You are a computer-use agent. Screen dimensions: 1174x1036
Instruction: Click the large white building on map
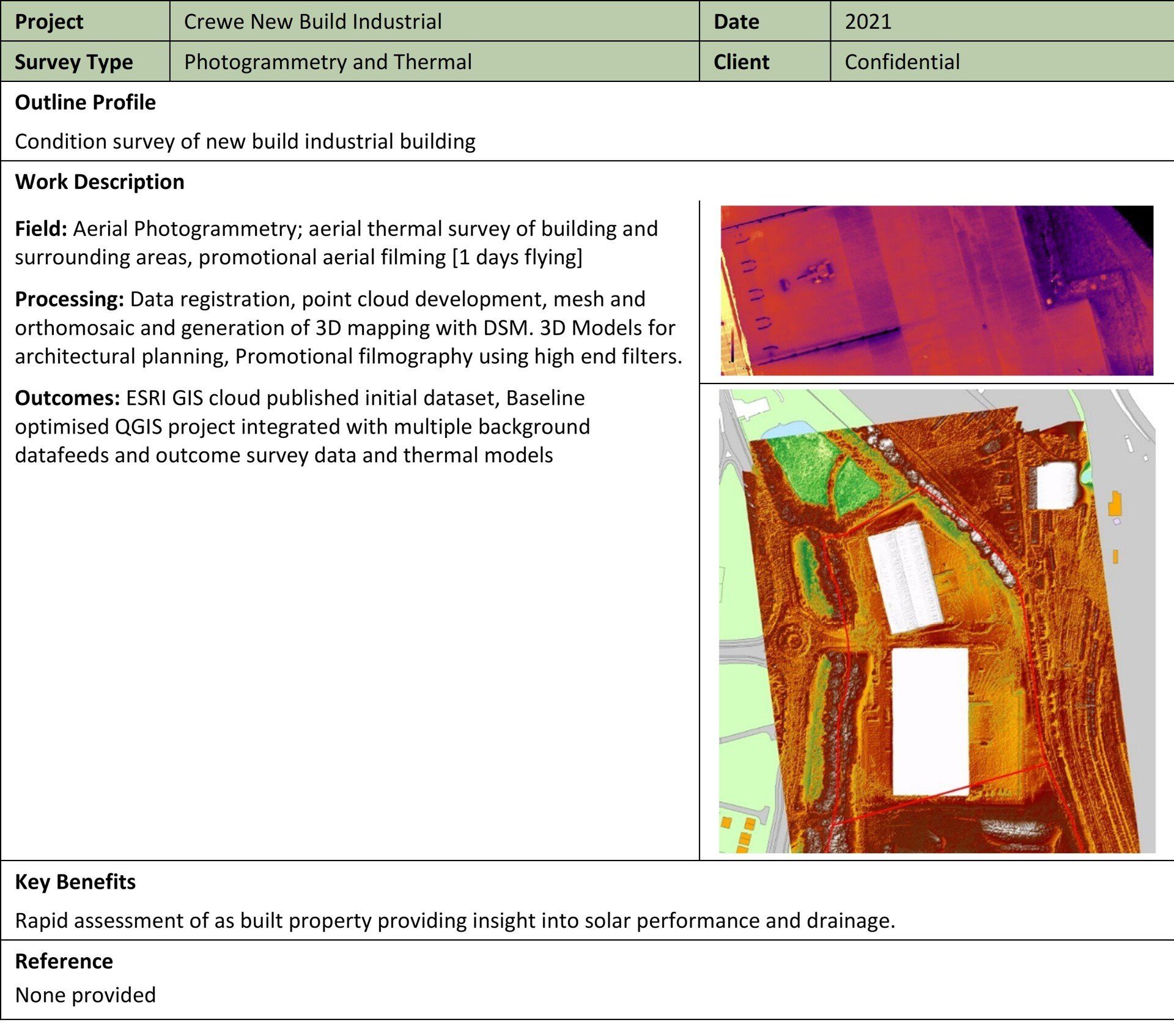[930, 722]
